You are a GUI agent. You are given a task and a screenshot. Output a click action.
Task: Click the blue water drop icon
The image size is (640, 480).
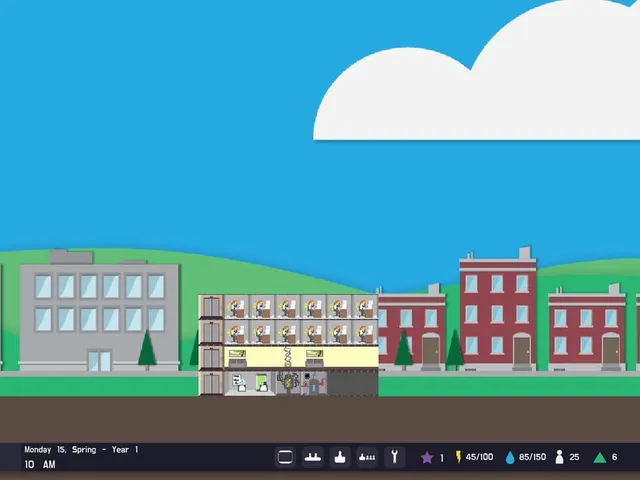[x=510, y=458]
